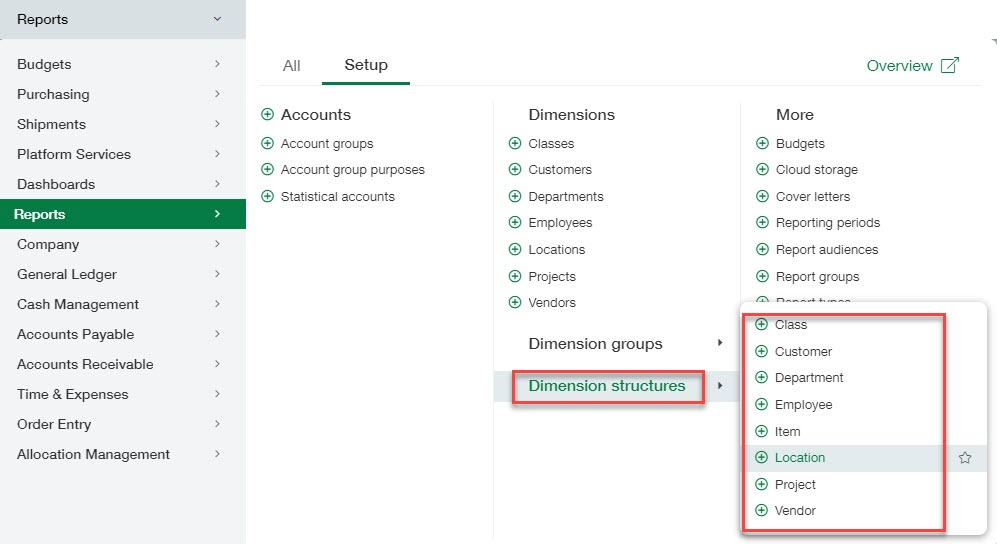The width and height of the screenshot is (997, 544).
Task: Open Overview via external link icon
Action: click(x=950, y=65)
